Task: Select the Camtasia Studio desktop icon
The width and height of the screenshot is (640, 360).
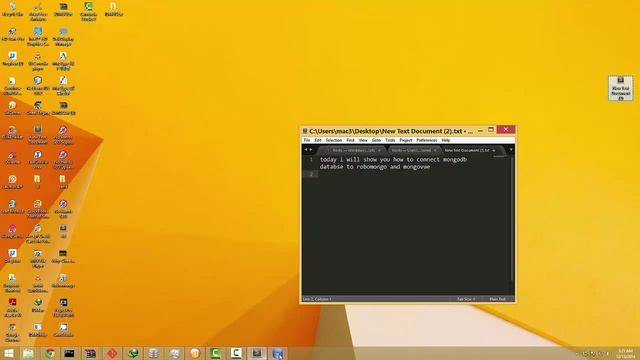Action: [89, 11]
